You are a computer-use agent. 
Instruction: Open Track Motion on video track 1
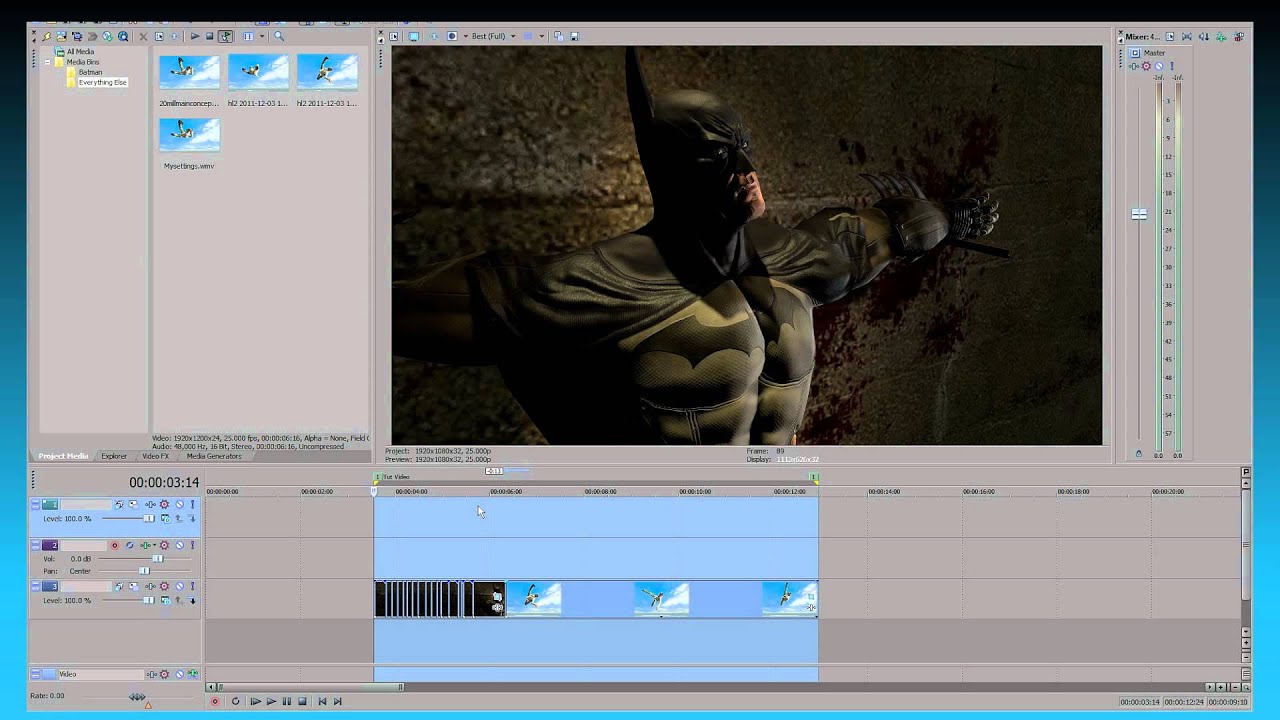tap(134, 504)
